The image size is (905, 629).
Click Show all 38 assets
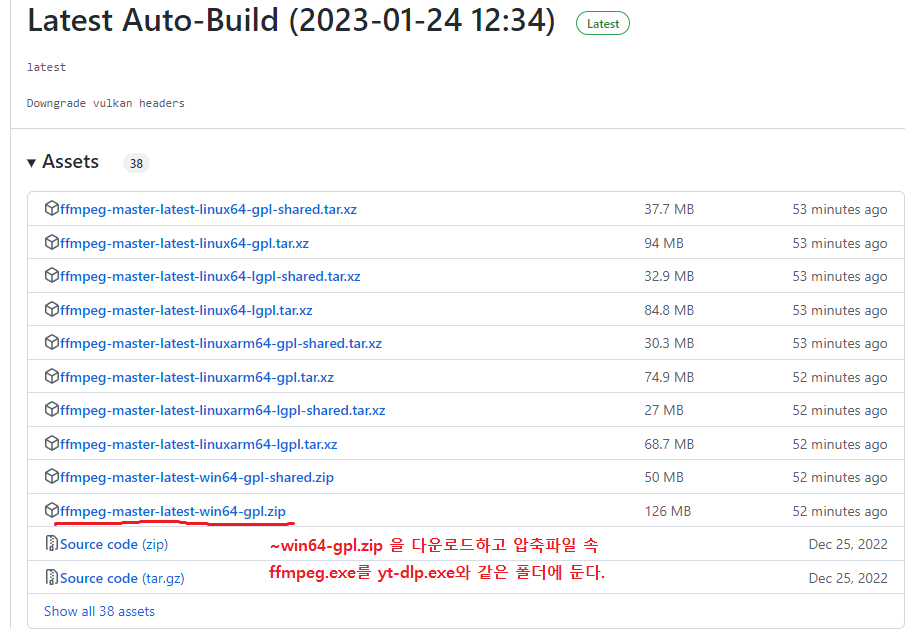[x=99, y=611]
